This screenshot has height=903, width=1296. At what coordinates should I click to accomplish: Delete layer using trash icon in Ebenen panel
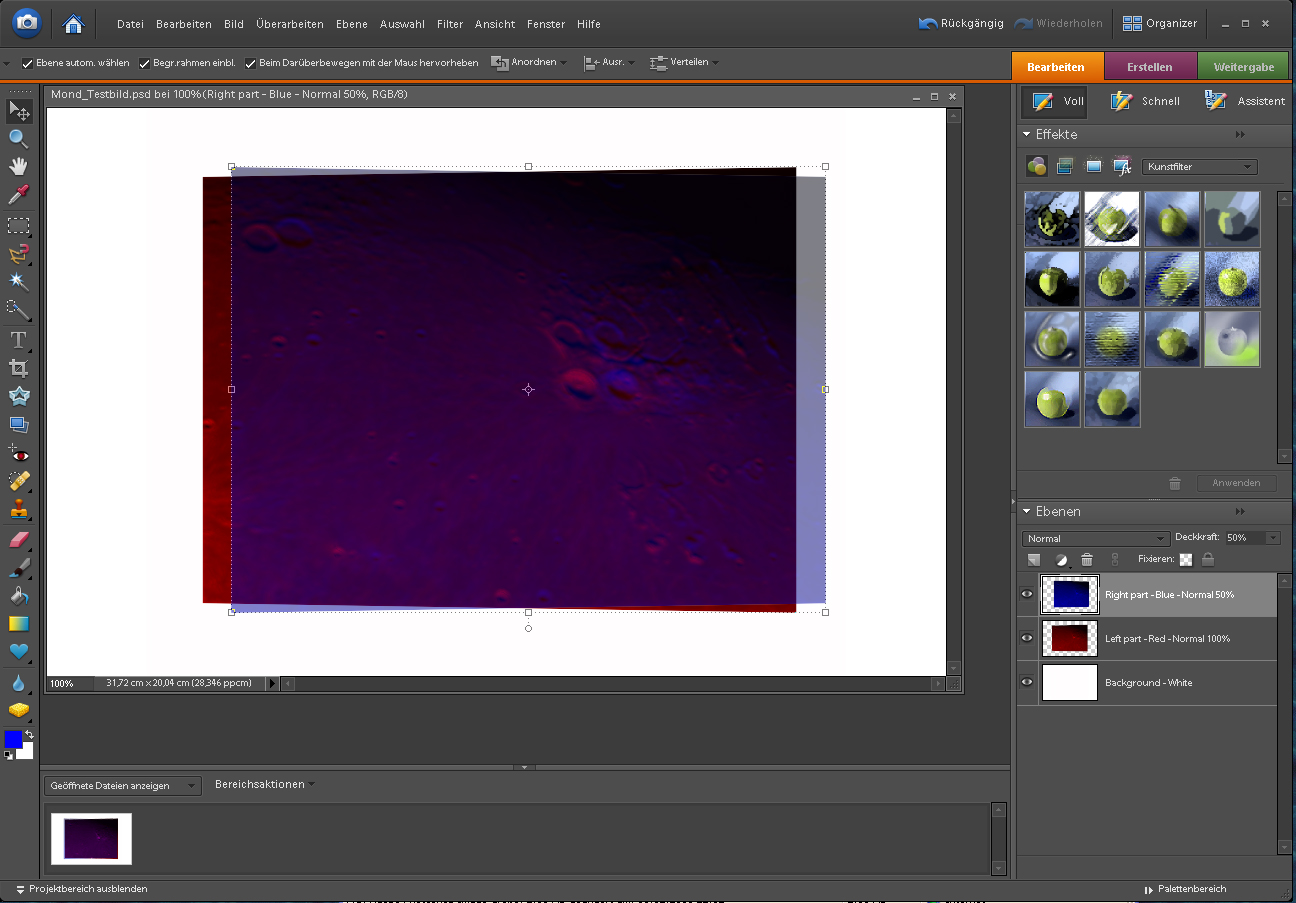[1087, 560]
